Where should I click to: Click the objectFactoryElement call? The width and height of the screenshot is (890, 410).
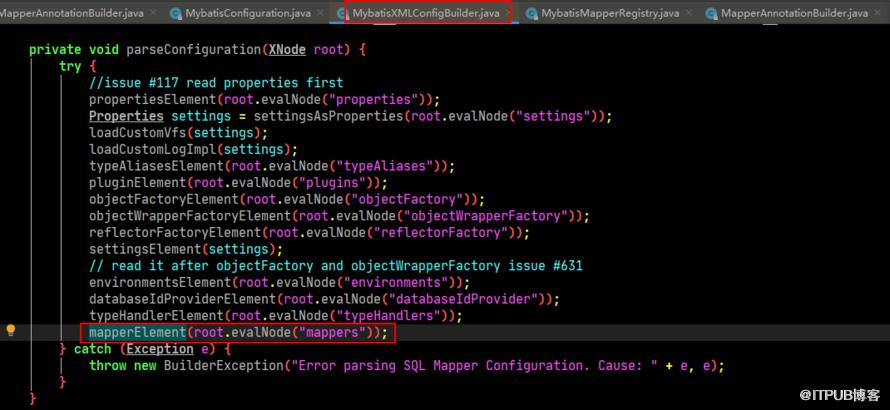[x=163, y=199]
